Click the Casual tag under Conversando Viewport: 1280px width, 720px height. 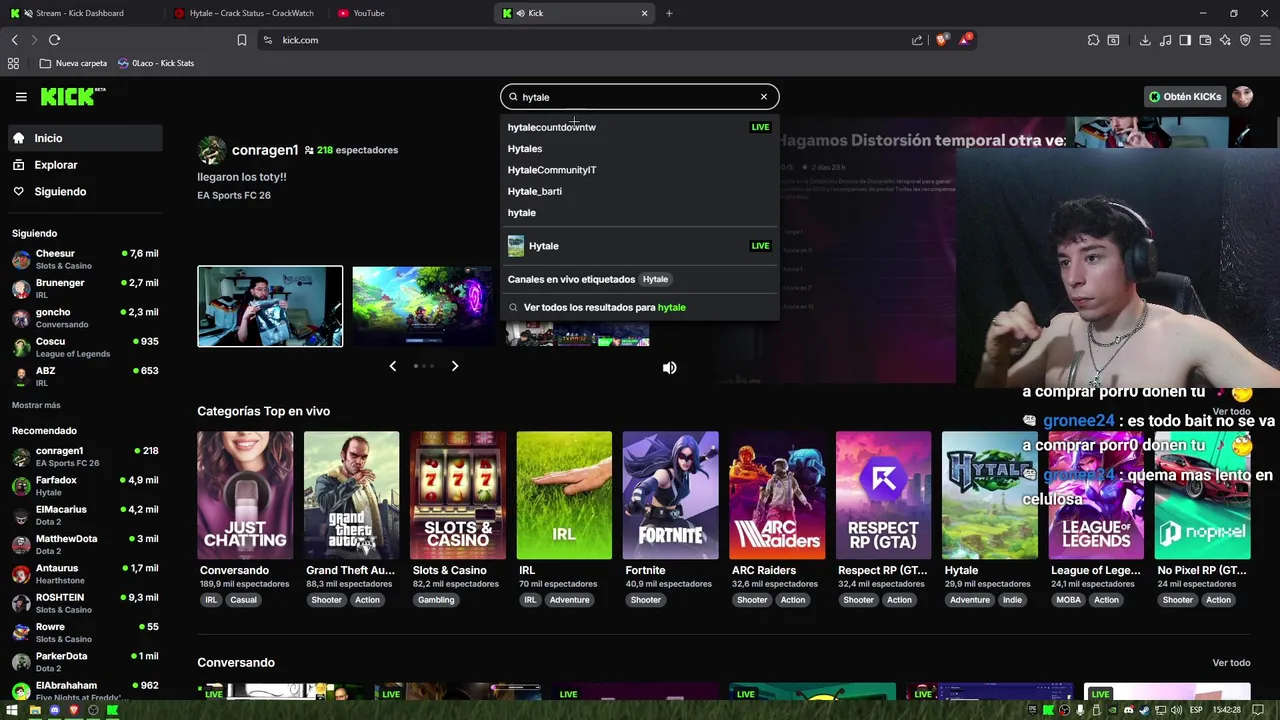243,600
